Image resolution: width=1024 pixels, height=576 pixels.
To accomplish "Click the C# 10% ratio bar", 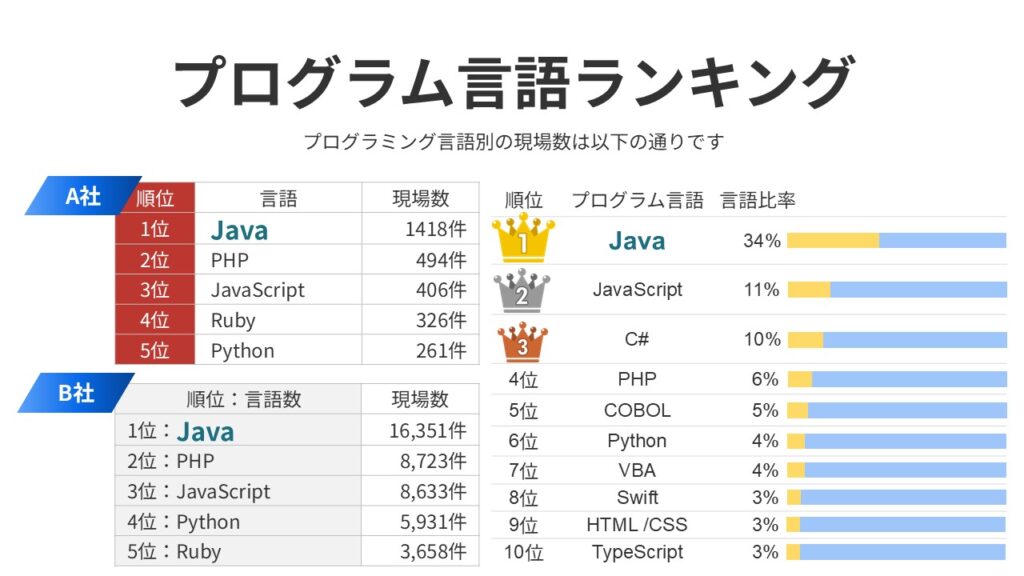I will tap(896, 340).
